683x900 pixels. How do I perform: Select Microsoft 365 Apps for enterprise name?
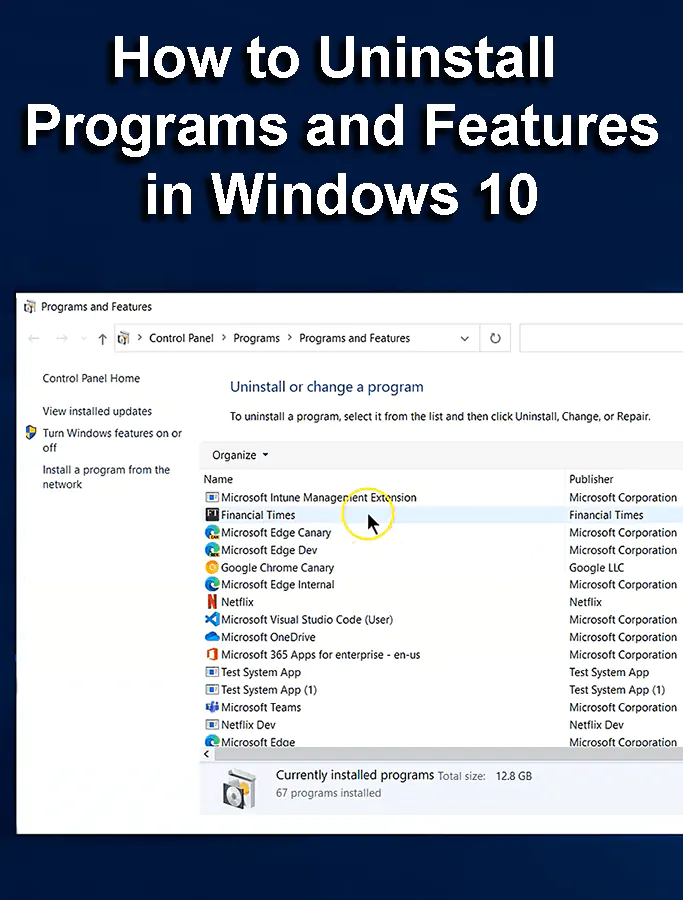tap(320, 654)
